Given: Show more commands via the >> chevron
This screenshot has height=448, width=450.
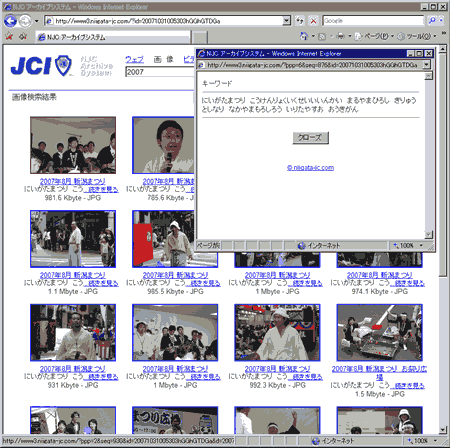Looking at the screenshot, I should 444,33.
